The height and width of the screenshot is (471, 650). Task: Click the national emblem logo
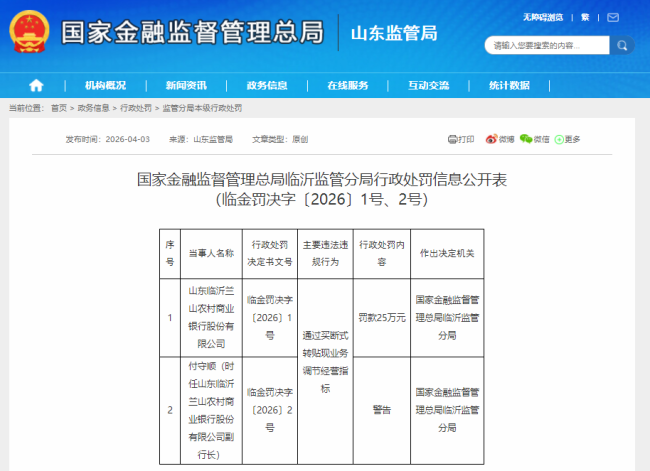[29, 32]
